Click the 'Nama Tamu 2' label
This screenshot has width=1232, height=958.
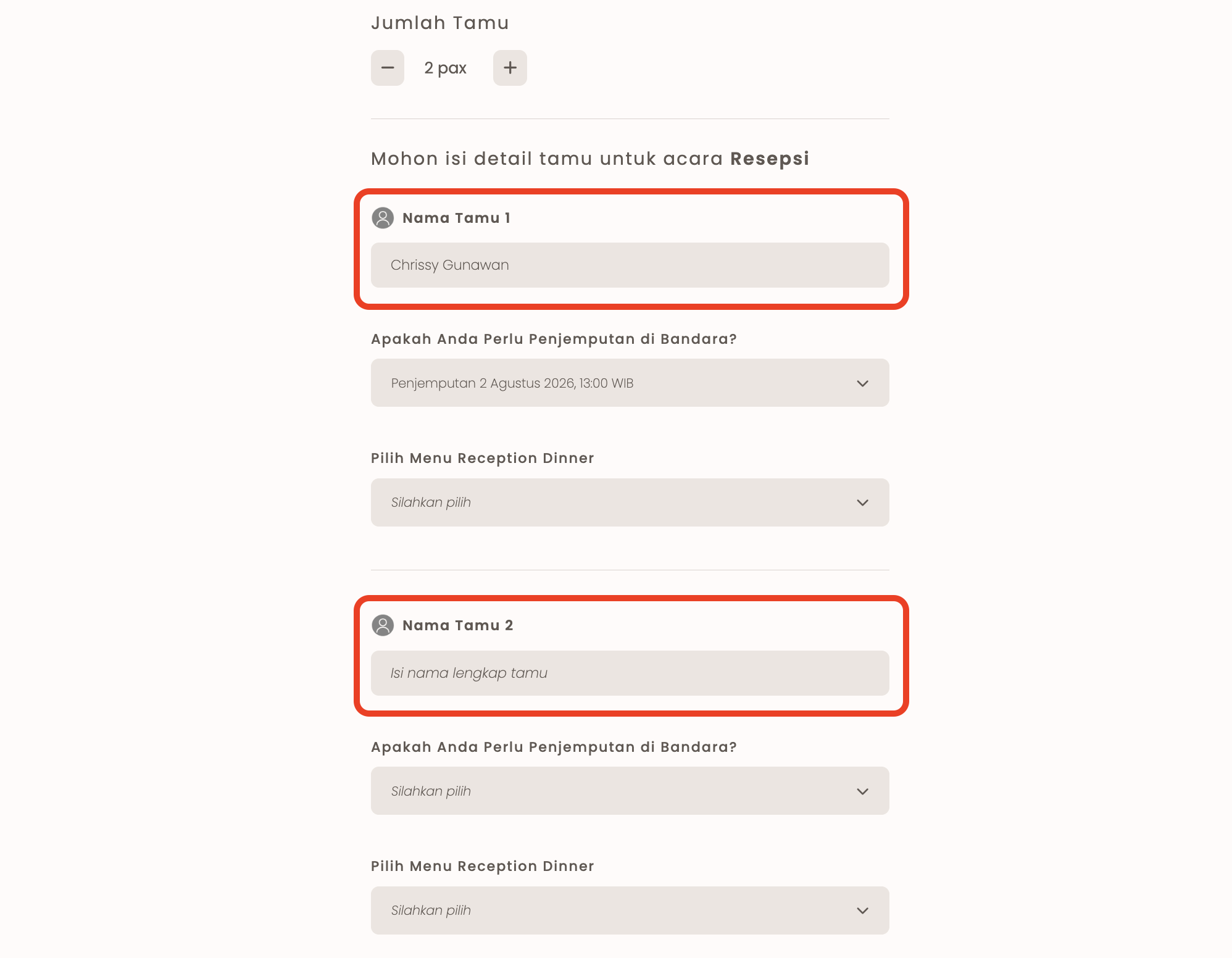(457, 625)
